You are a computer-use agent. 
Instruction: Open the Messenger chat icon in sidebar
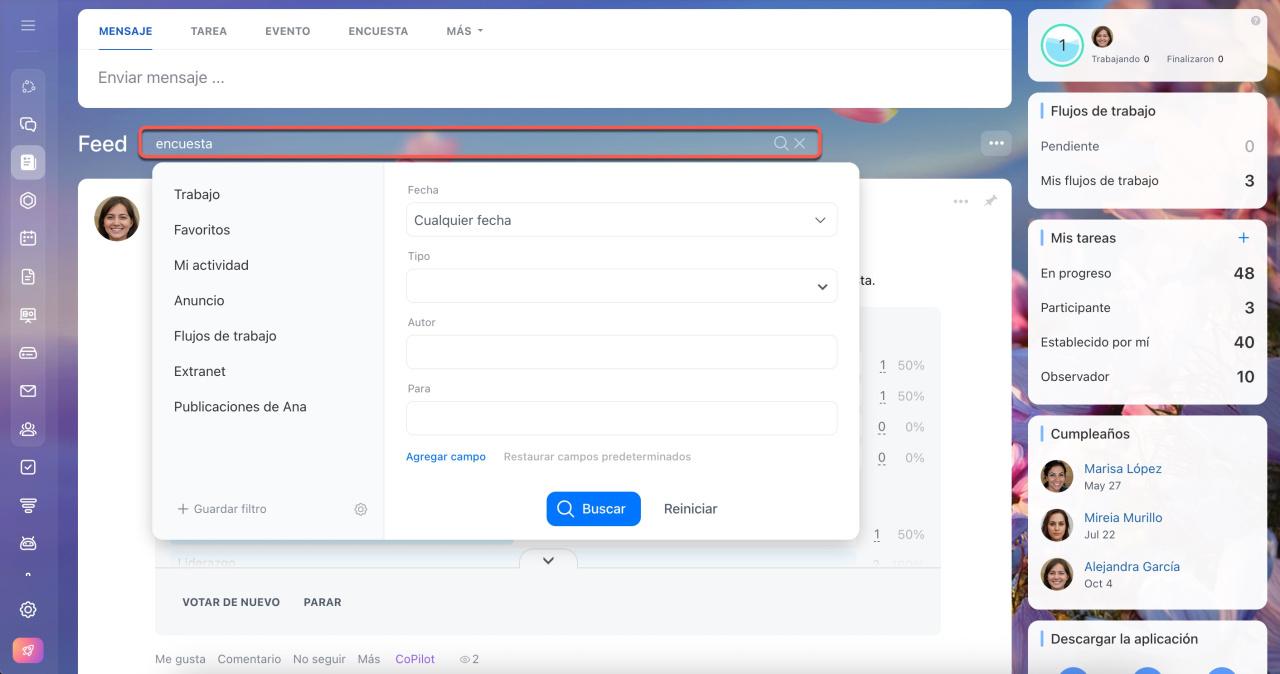tap(28, 125)
